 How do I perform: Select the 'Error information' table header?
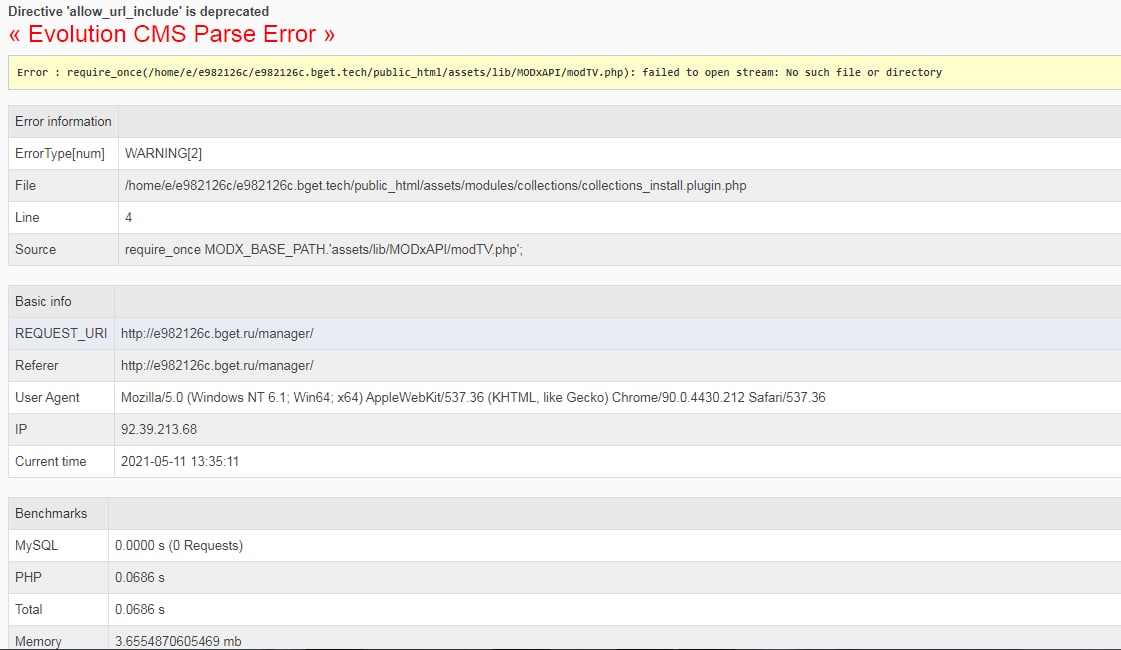63,122
